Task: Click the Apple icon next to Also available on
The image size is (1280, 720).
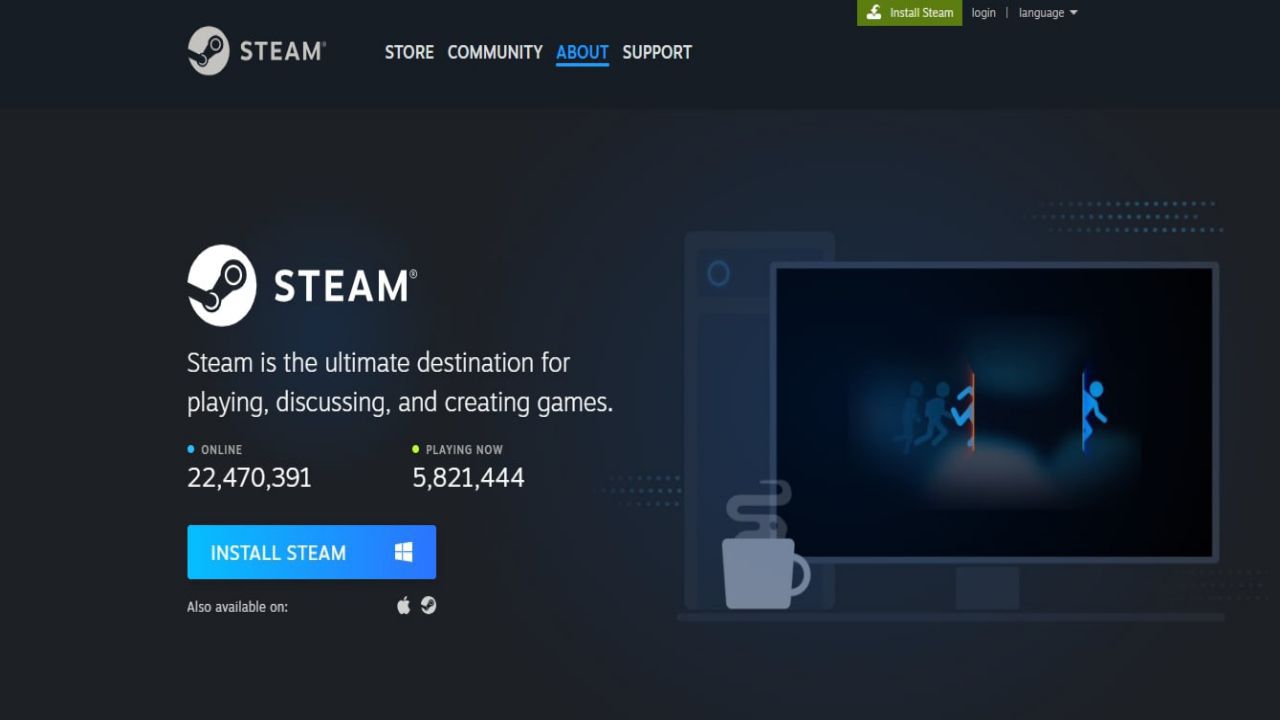Action: tap(403, 605)
